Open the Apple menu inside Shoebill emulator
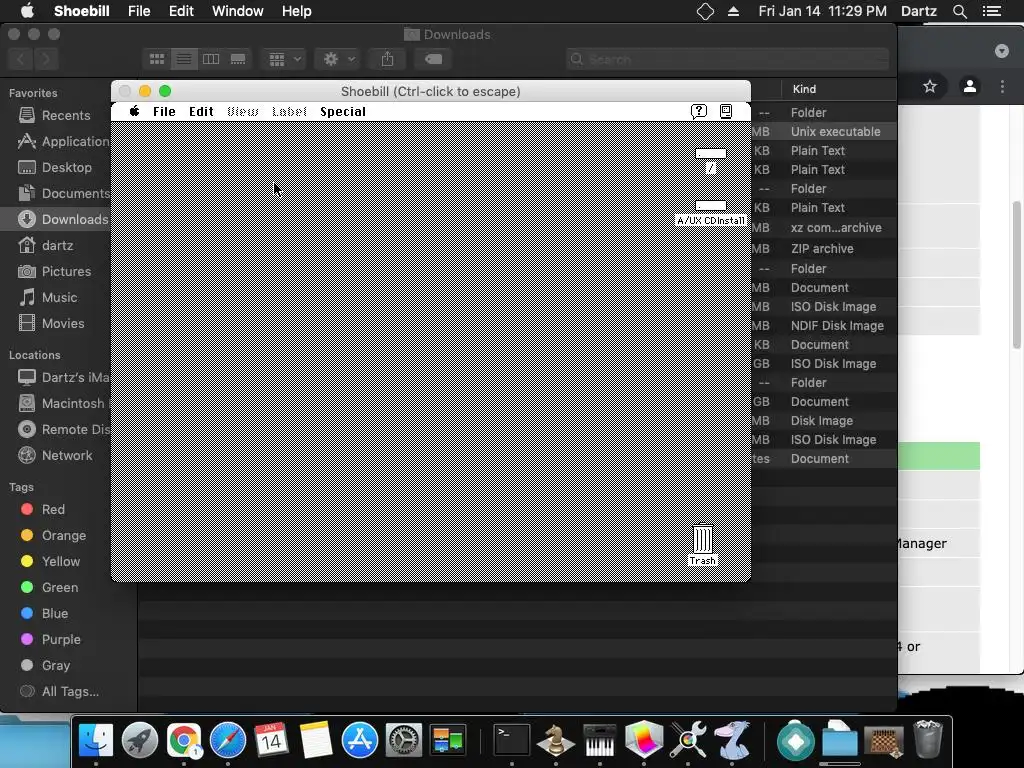 [135, 111]
